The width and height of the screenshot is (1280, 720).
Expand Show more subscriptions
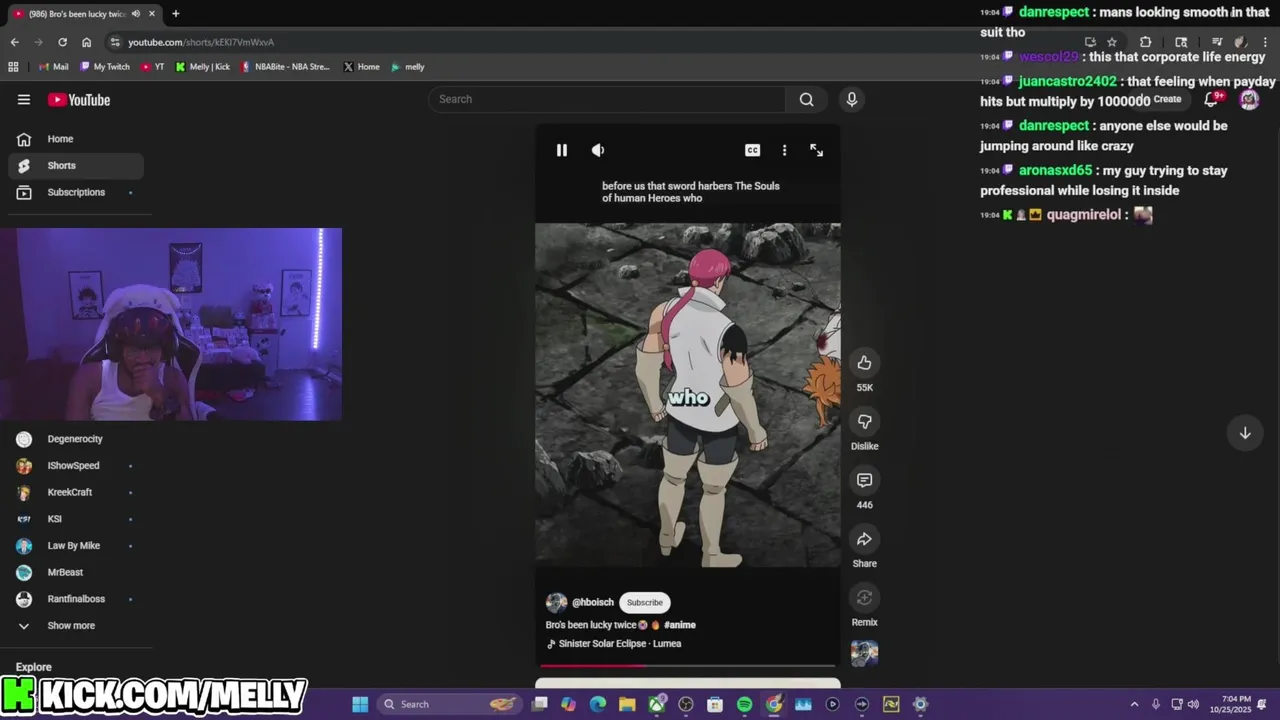76,626
